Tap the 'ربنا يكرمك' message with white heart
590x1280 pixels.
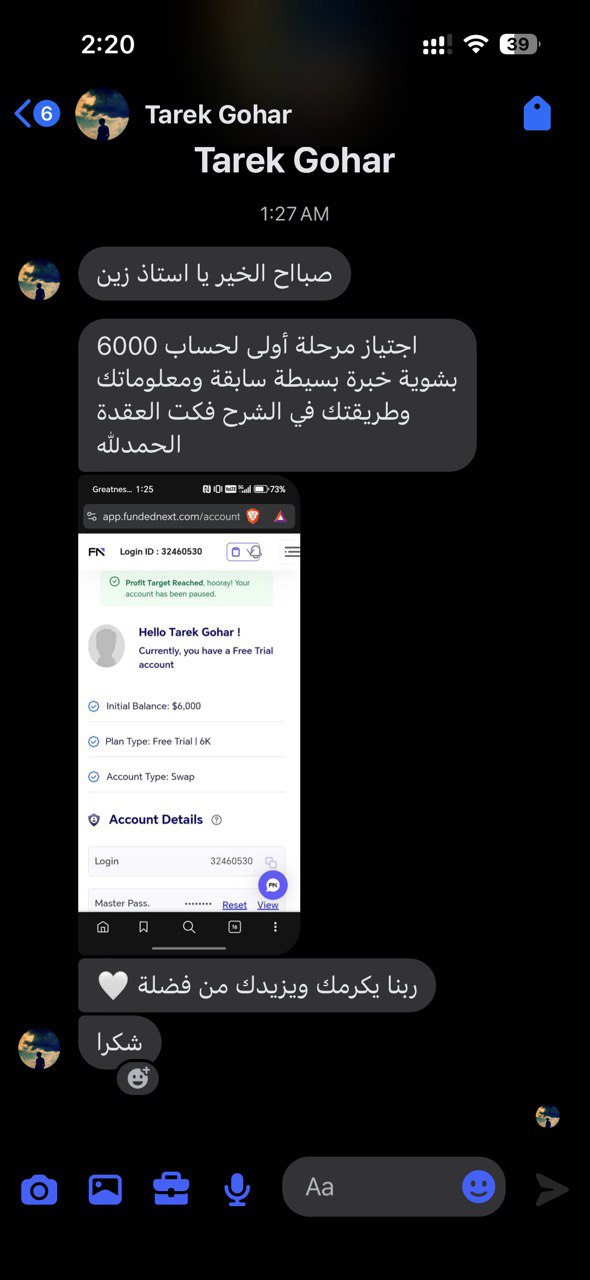[257, 985]
